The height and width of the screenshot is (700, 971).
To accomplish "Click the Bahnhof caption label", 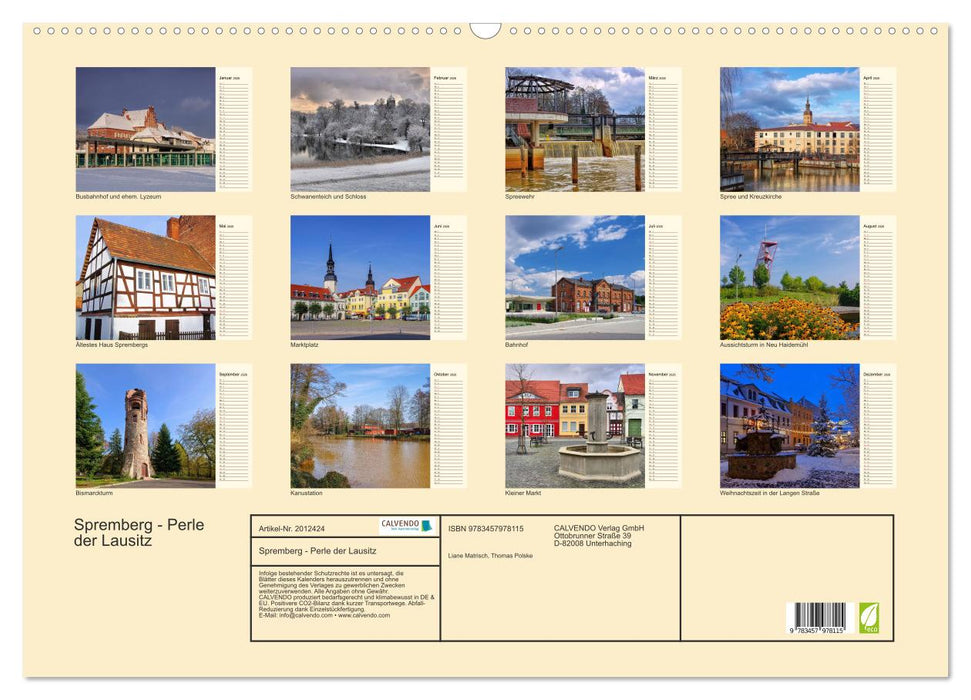I will pyautogui.click(x=518, y=342).
